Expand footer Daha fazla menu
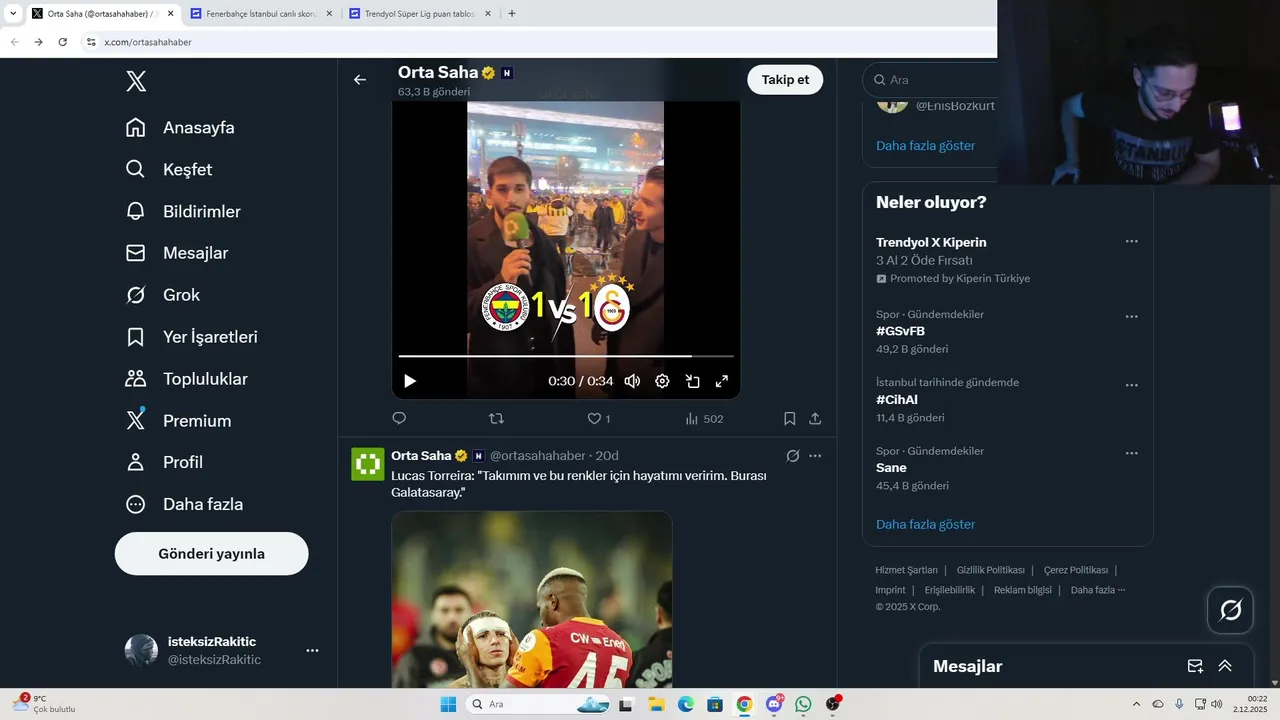The image size is (1280, 720). pyautogui.click(x=1097, y=590)
